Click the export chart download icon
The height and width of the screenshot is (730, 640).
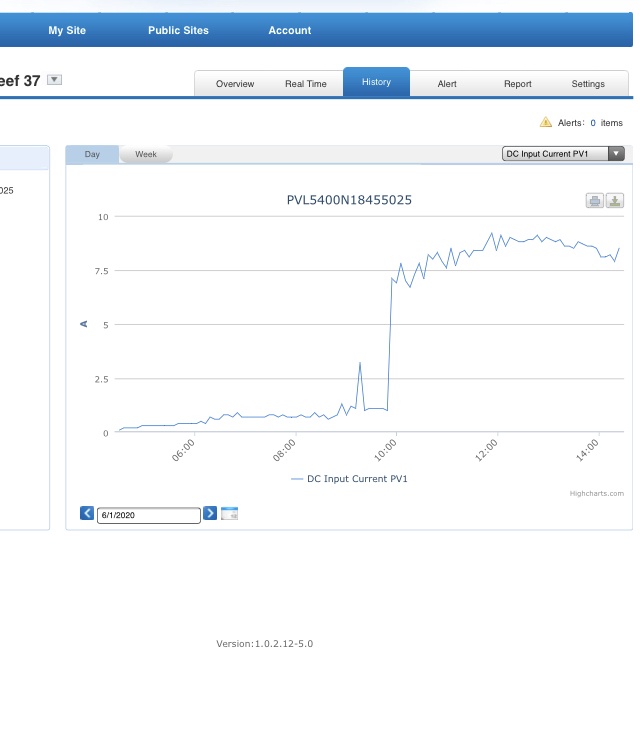click(x=615, y=201)
